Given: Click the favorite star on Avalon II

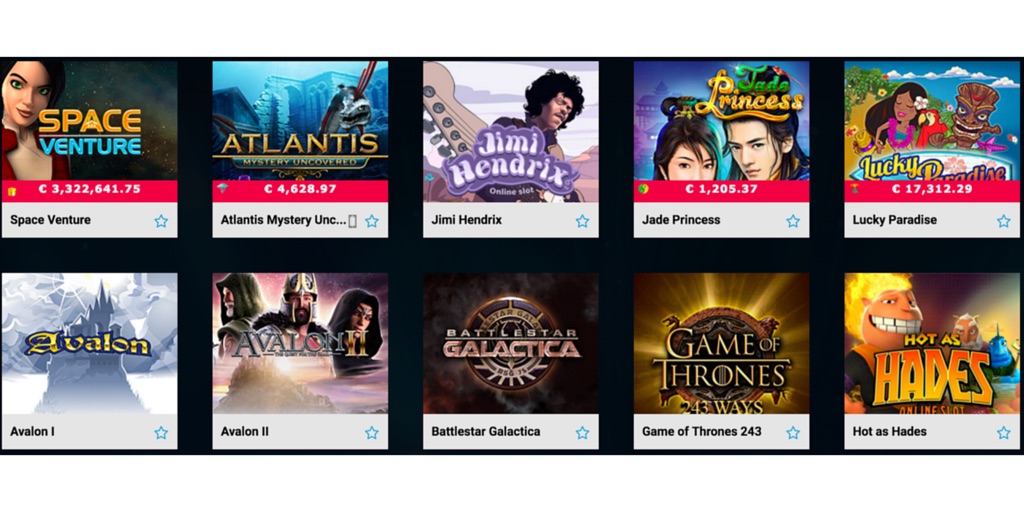Looking at the screenshot, I should point(372,432).
